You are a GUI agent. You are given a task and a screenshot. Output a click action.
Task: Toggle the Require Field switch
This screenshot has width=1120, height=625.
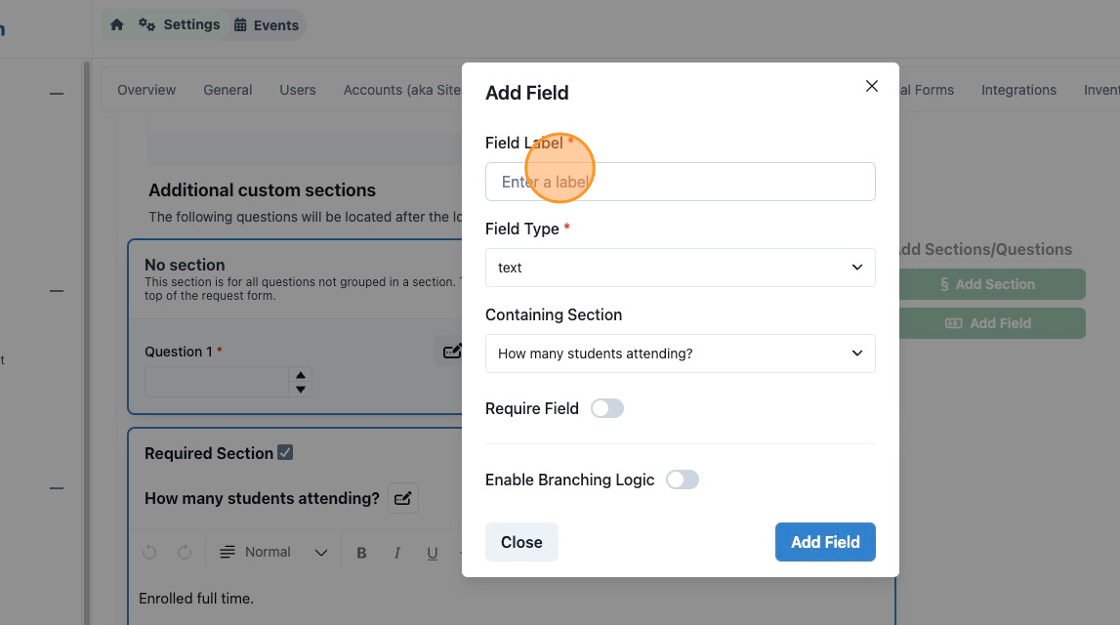(x=607, y=409)
